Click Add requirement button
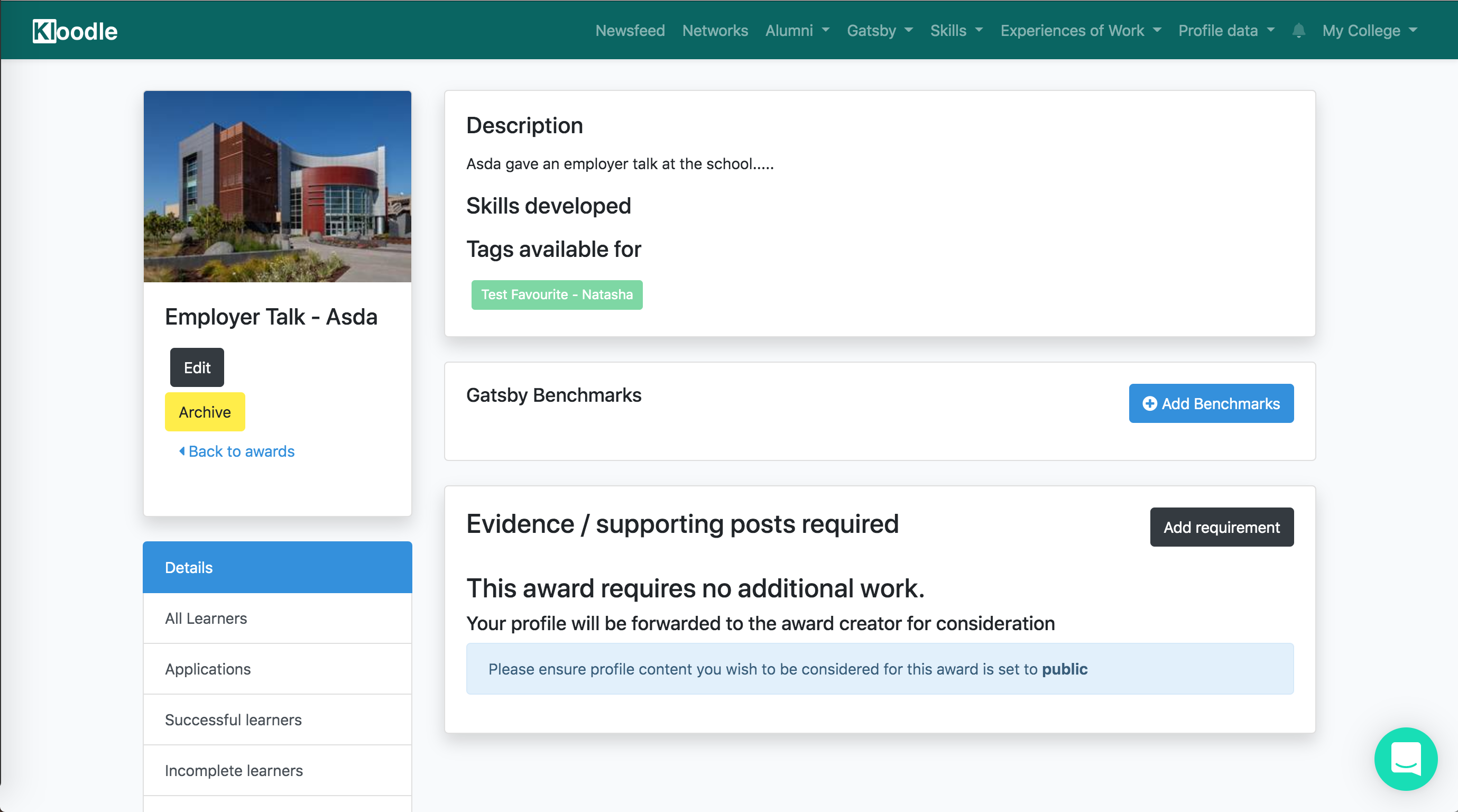The image size is (1458, 812). click(1221, 527)
